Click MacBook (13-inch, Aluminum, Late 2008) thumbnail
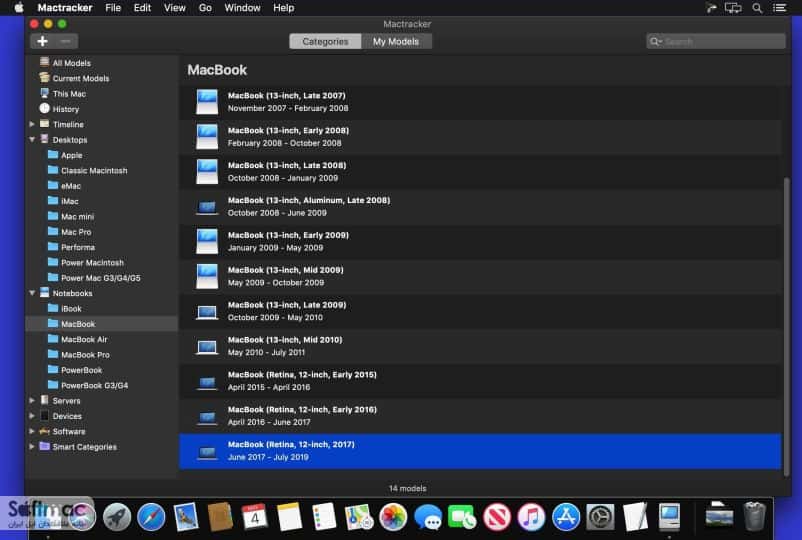The width and height of the screenshot is (802, 540). (x=207, y=207)
